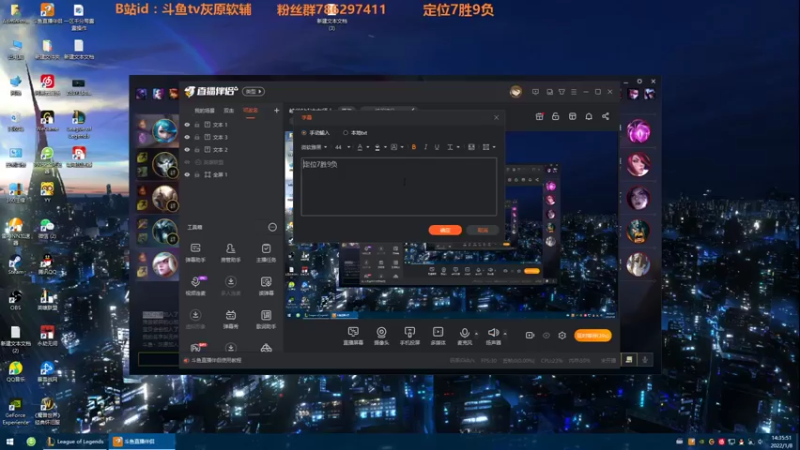Toggle bold formatting
This screenshot has width=800, height=450.
click(x=414, y=147)
